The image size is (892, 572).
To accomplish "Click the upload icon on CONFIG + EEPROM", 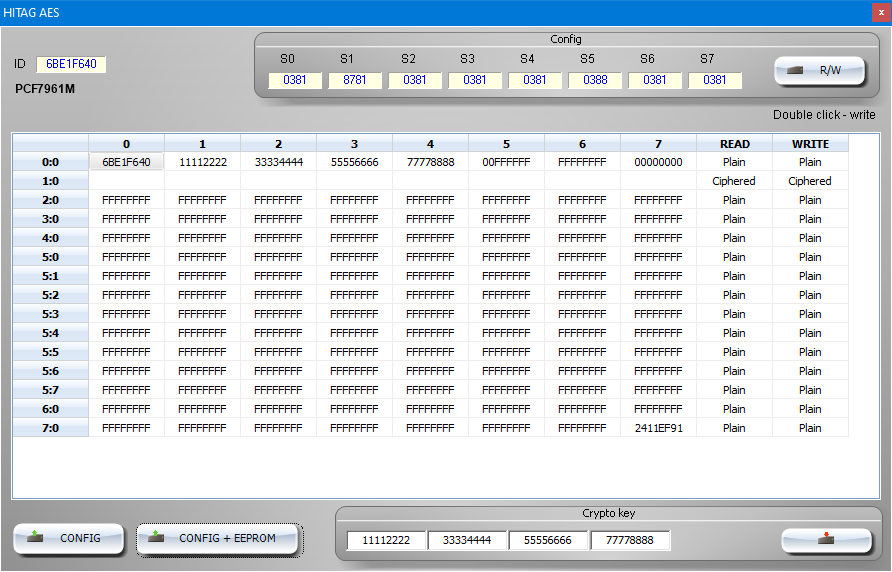I will tap(156, 537).
